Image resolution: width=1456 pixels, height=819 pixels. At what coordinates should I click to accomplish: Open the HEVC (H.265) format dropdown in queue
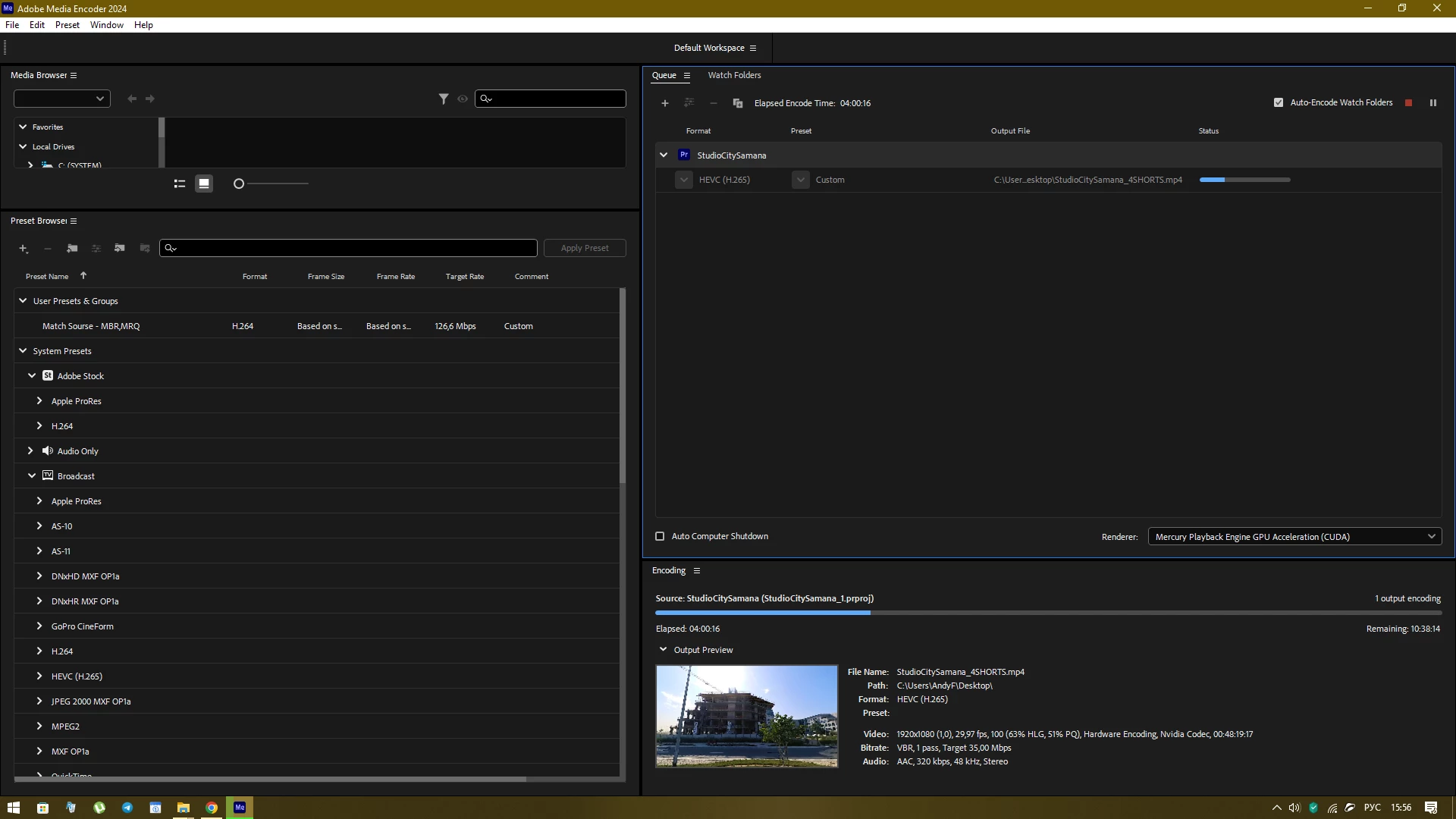pos(684,180)
